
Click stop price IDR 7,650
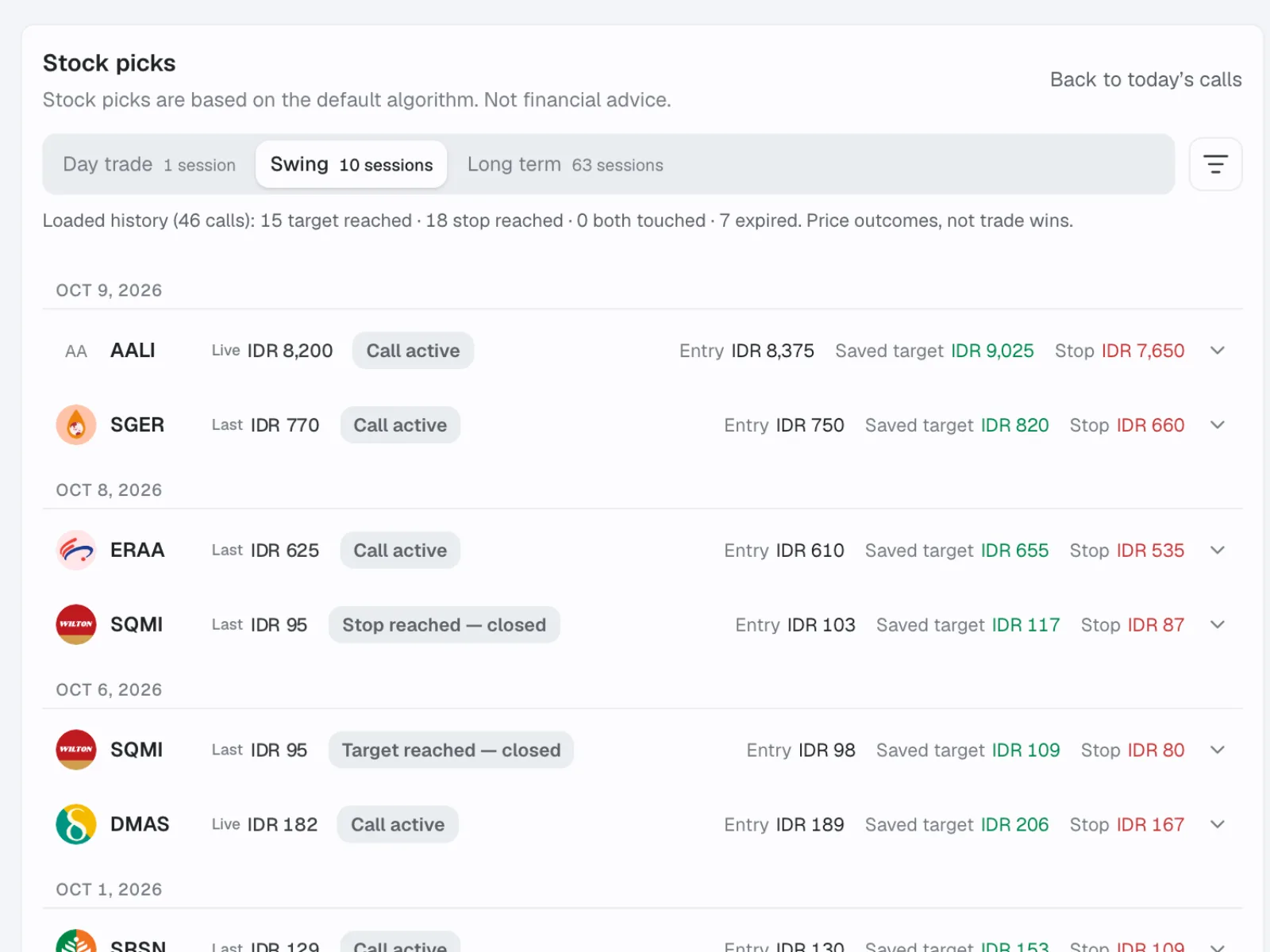[x=1143, y=351]
